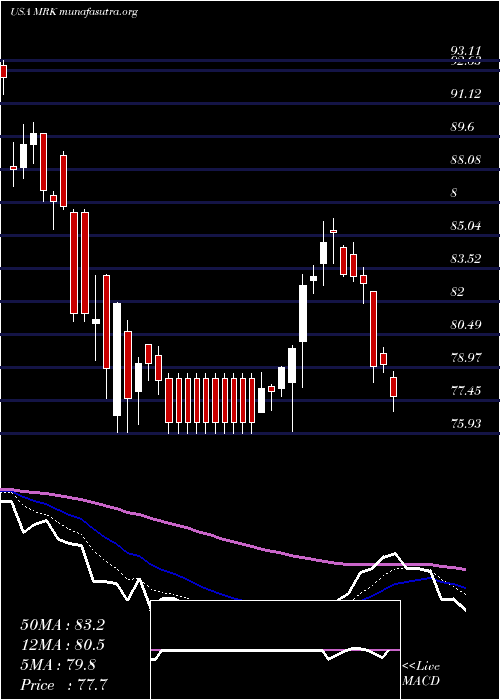The width and height of the screenshot is (500, 700).
Task: Click the 85.04 price axis label
Action: point(466,226)
